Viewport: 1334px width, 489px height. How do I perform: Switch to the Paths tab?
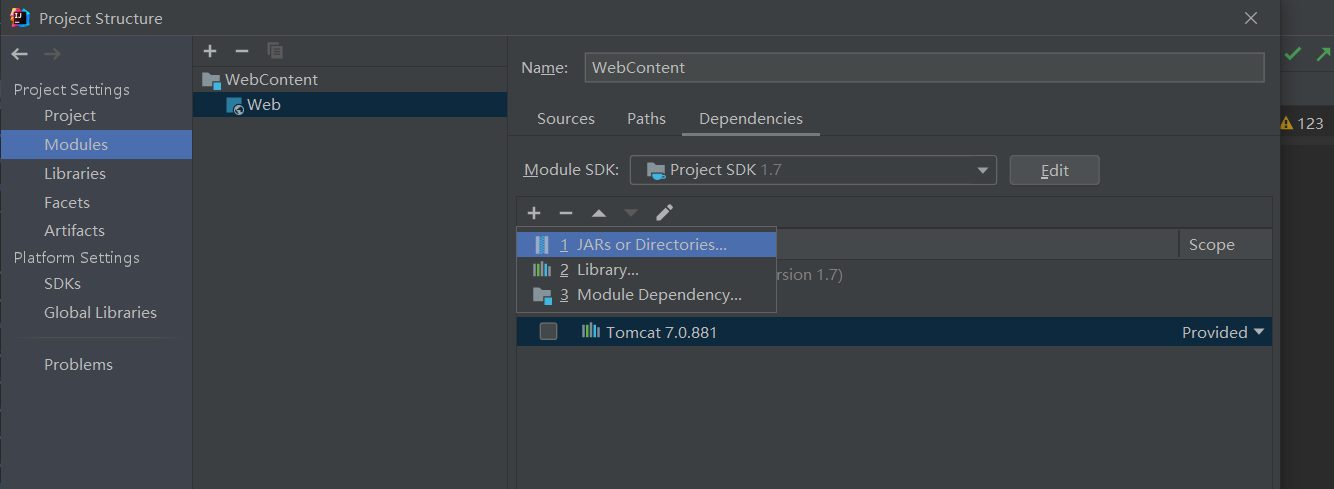[x=646, y=119]
